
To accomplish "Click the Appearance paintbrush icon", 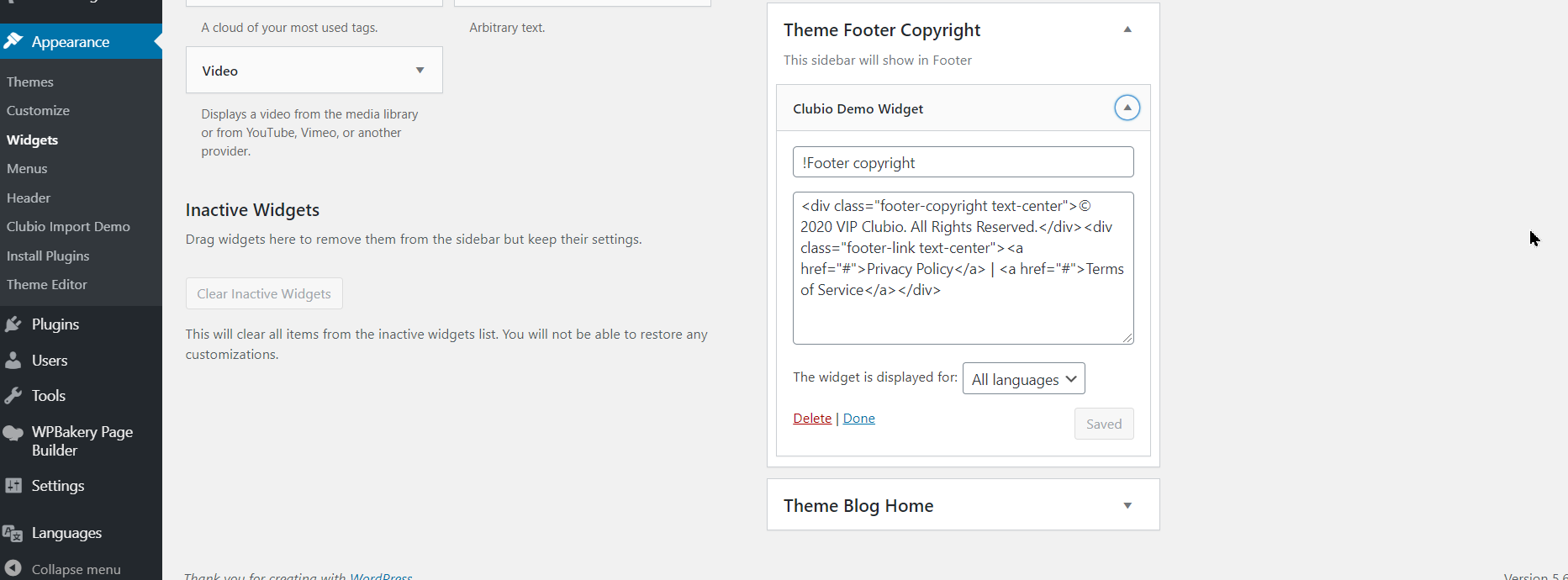I will tap(13, 41).
